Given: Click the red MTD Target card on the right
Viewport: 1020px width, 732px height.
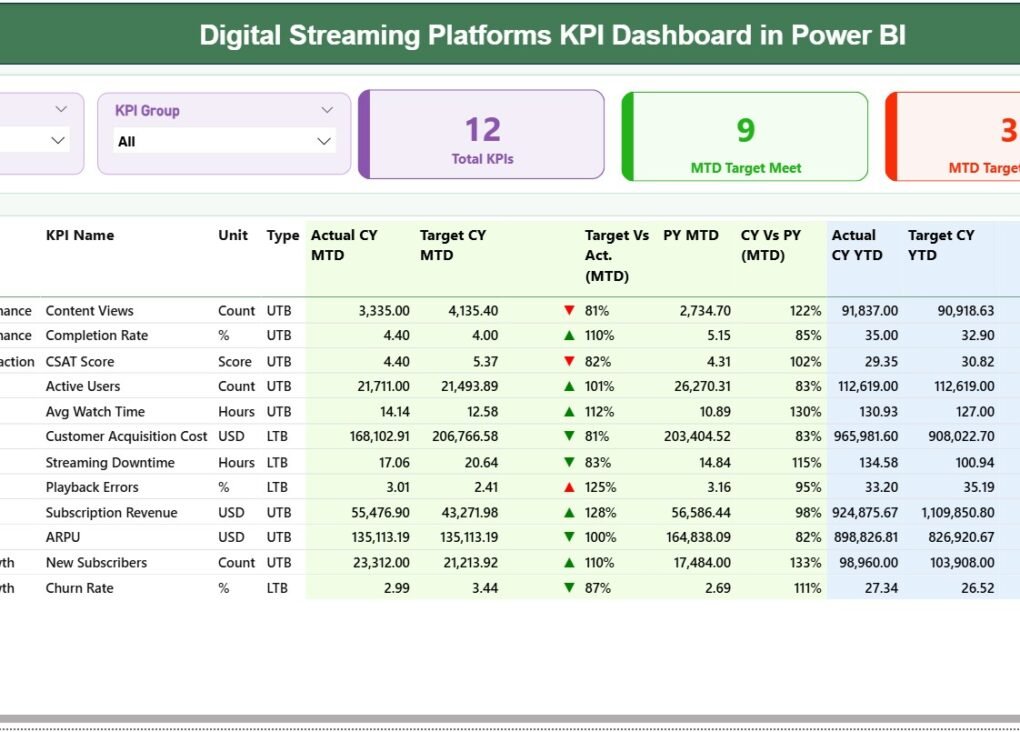Looking at the screenshot, I should tap(960, 136).
